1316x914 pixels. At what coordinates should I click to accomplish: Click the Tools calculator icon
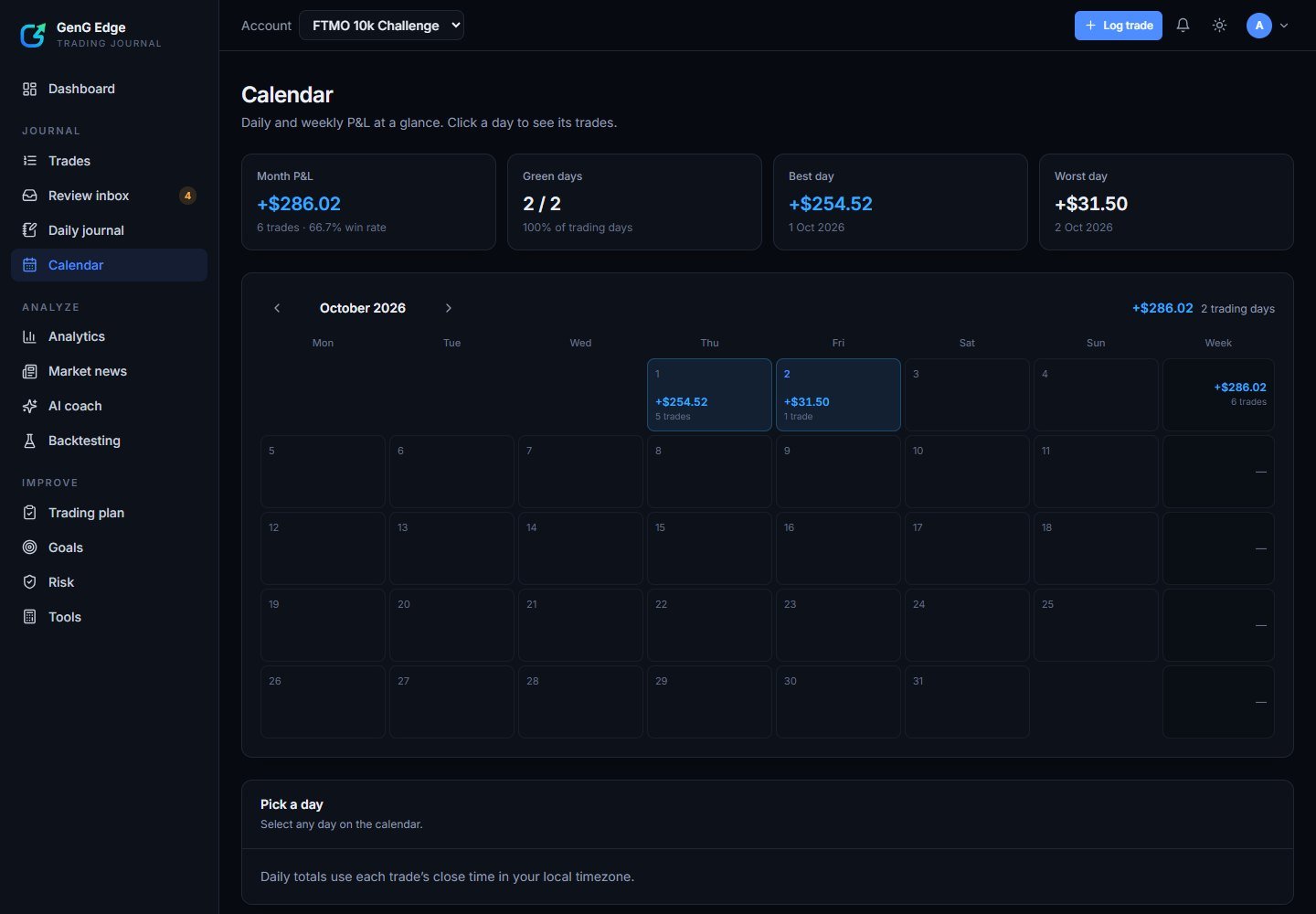[x=29, y=617]
